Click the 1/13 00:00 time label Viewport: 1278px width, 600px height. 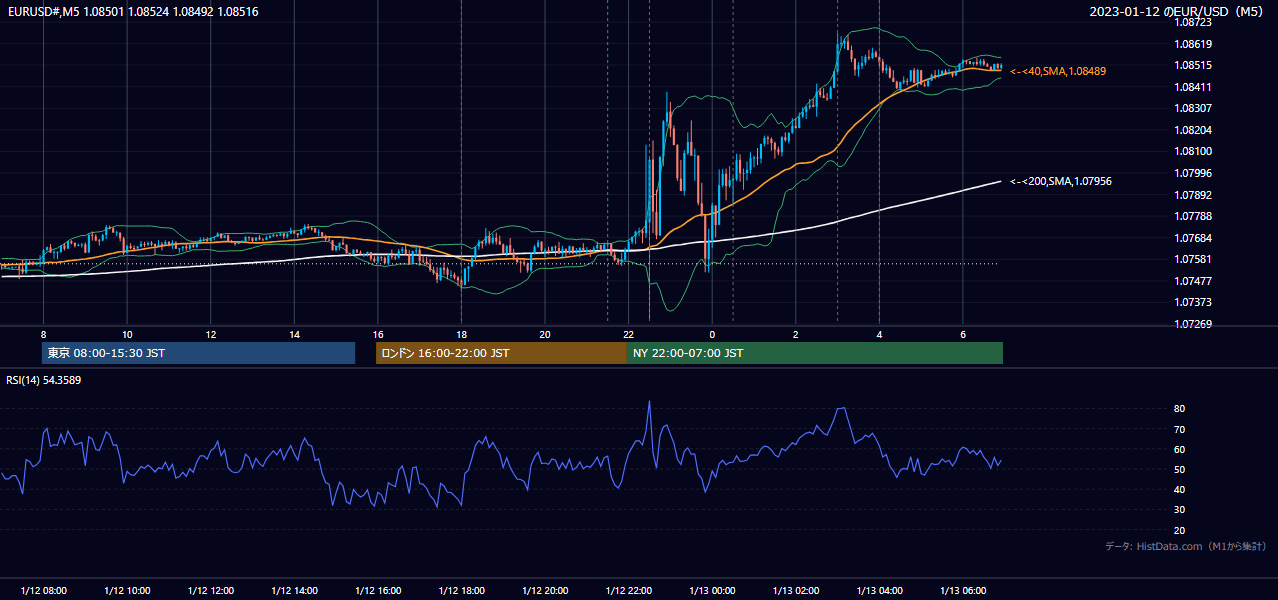712,590
